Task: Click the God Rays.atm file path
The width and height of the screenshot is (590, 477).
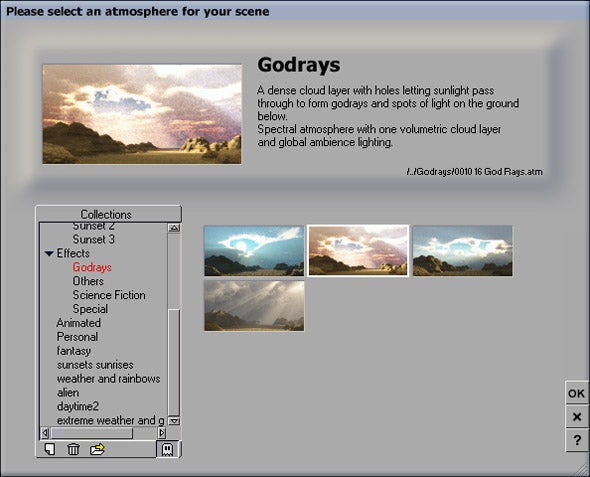Action: (x=474, y=172)
